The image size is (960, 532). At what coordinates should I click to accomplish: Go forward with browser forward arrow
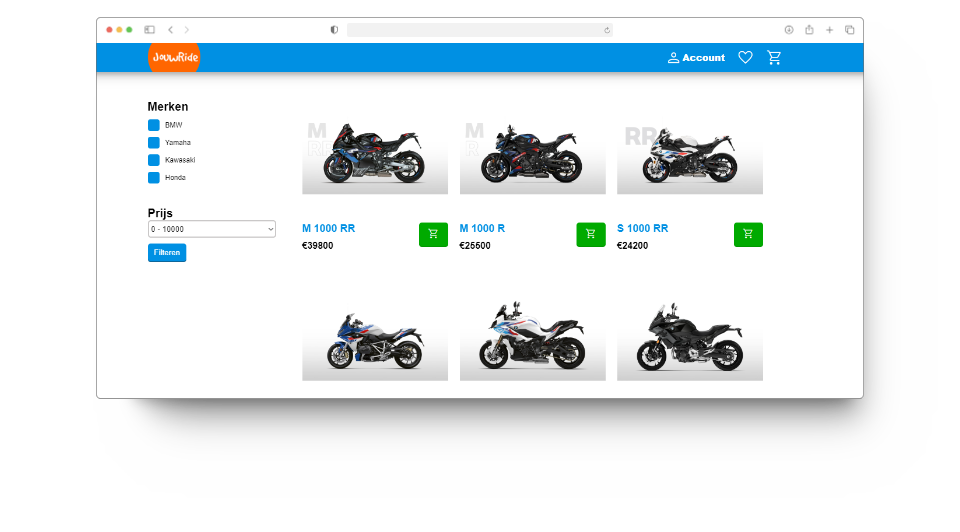click(x=187, y=29)
